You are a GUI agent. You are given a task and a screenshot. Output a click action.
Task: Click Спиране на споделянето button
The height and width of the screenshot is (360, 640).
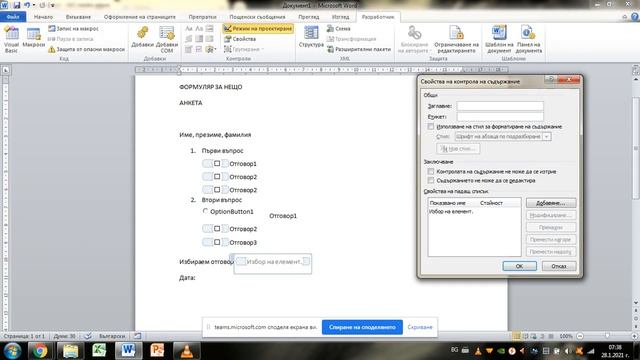[x=362, y=327]
